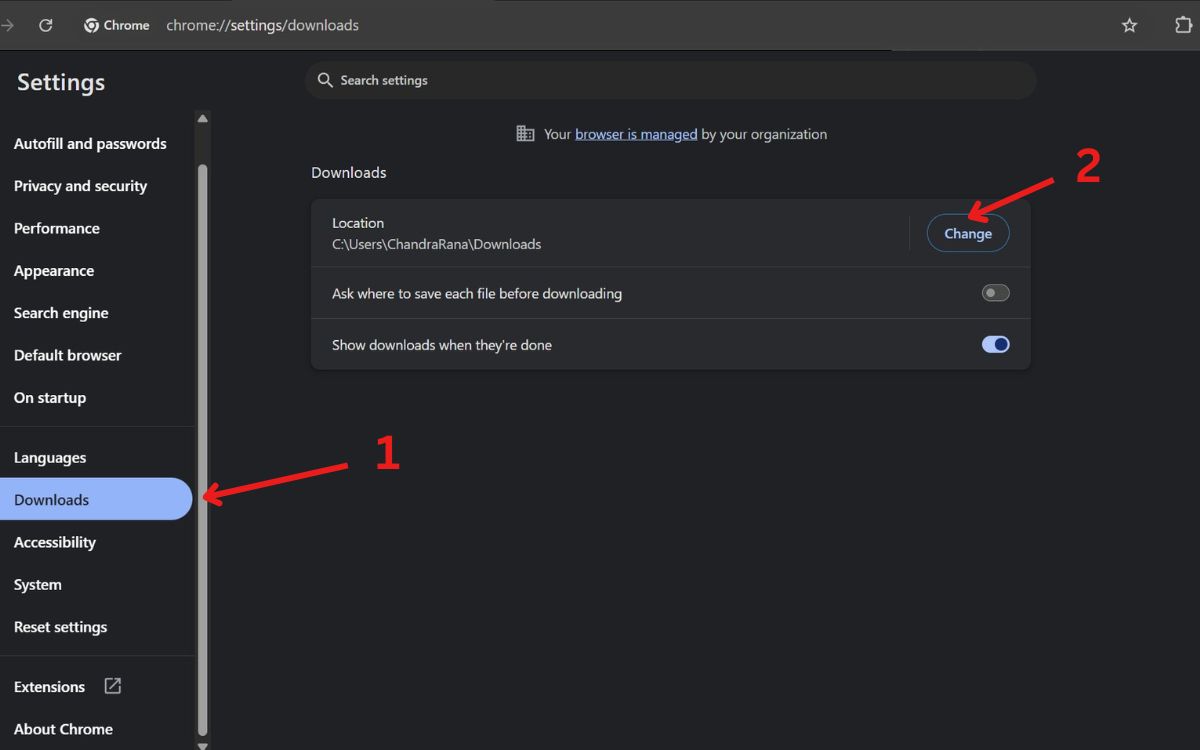Open Autofill and passwords settings
This screenshot has height=750, width=1200.
click(x=90, y=144)
